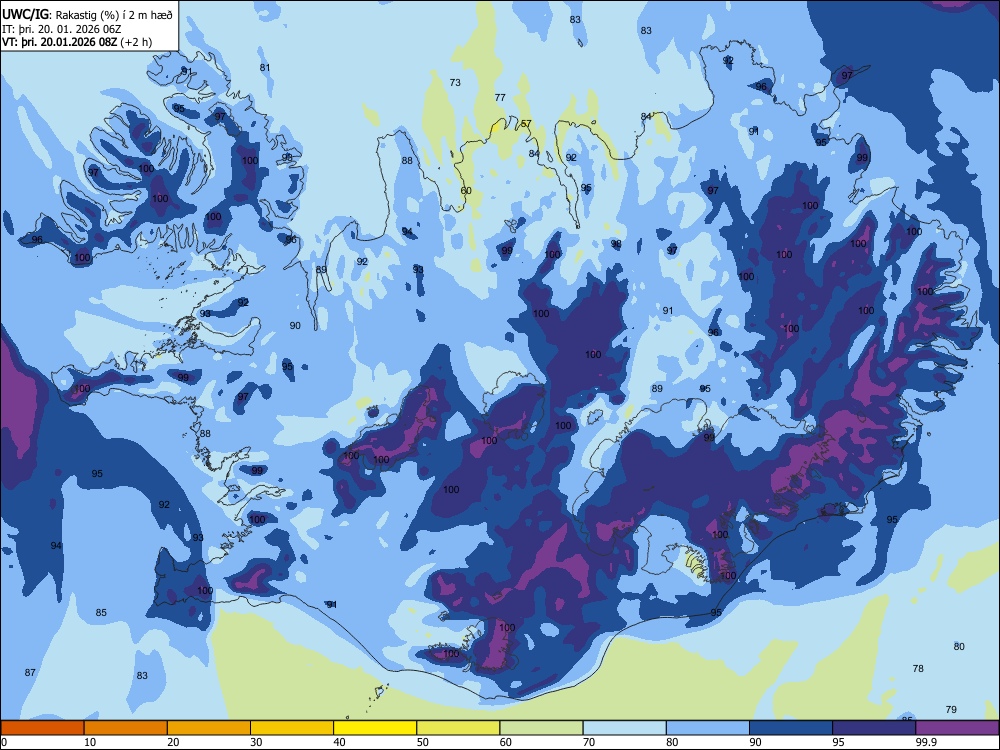The height and width of the screenshot is (750, 1000).
Task: Click the 'IT: þri. 20. 01. 2026 06Z' line
Action: [62, 29]
